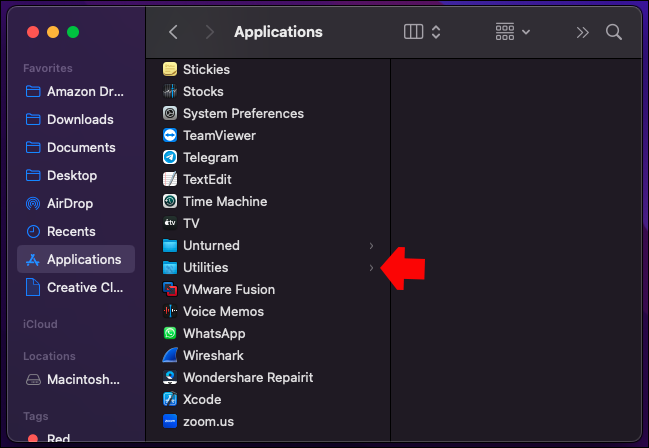649x448 pixels.
Task: Click the zoom.us app icon
Action: tap(170, 422)
